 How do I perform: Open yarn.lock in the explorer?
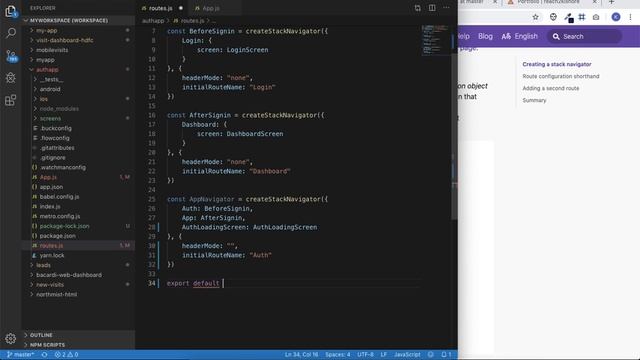click(52, 256)
